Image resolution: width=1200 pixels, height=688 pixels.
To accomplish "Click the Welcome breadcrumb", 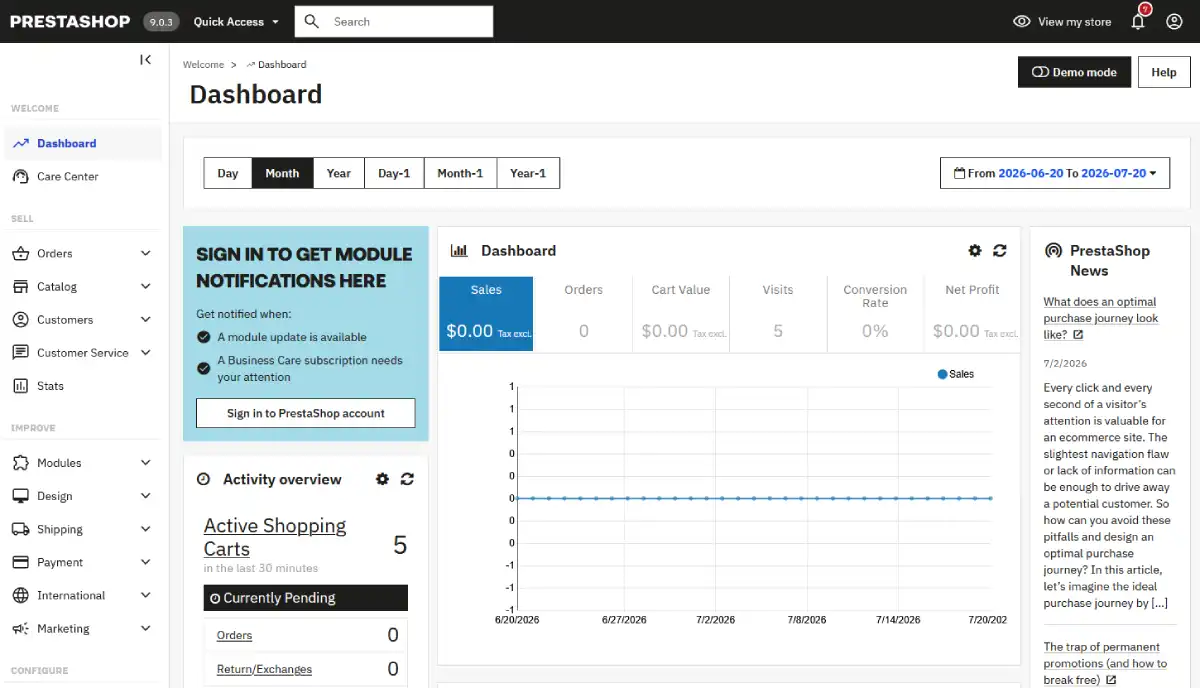I will point(203,64).
